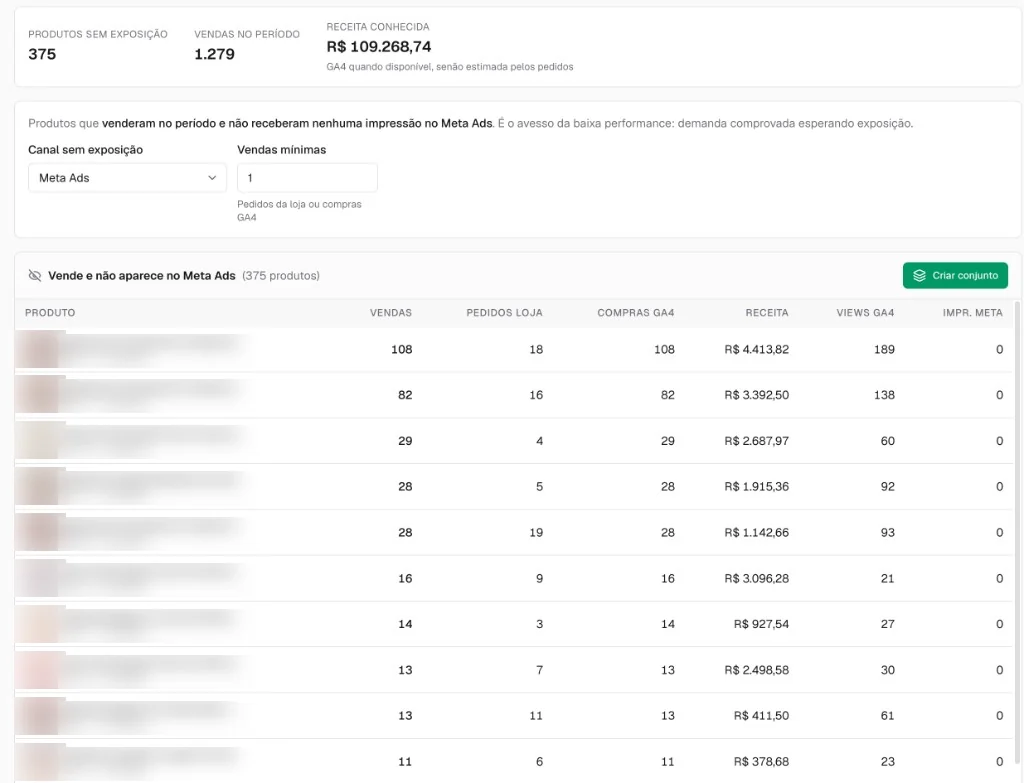Click the crossed-eye icon beside table title
1024x783 pixels.
tap(35, 276)
